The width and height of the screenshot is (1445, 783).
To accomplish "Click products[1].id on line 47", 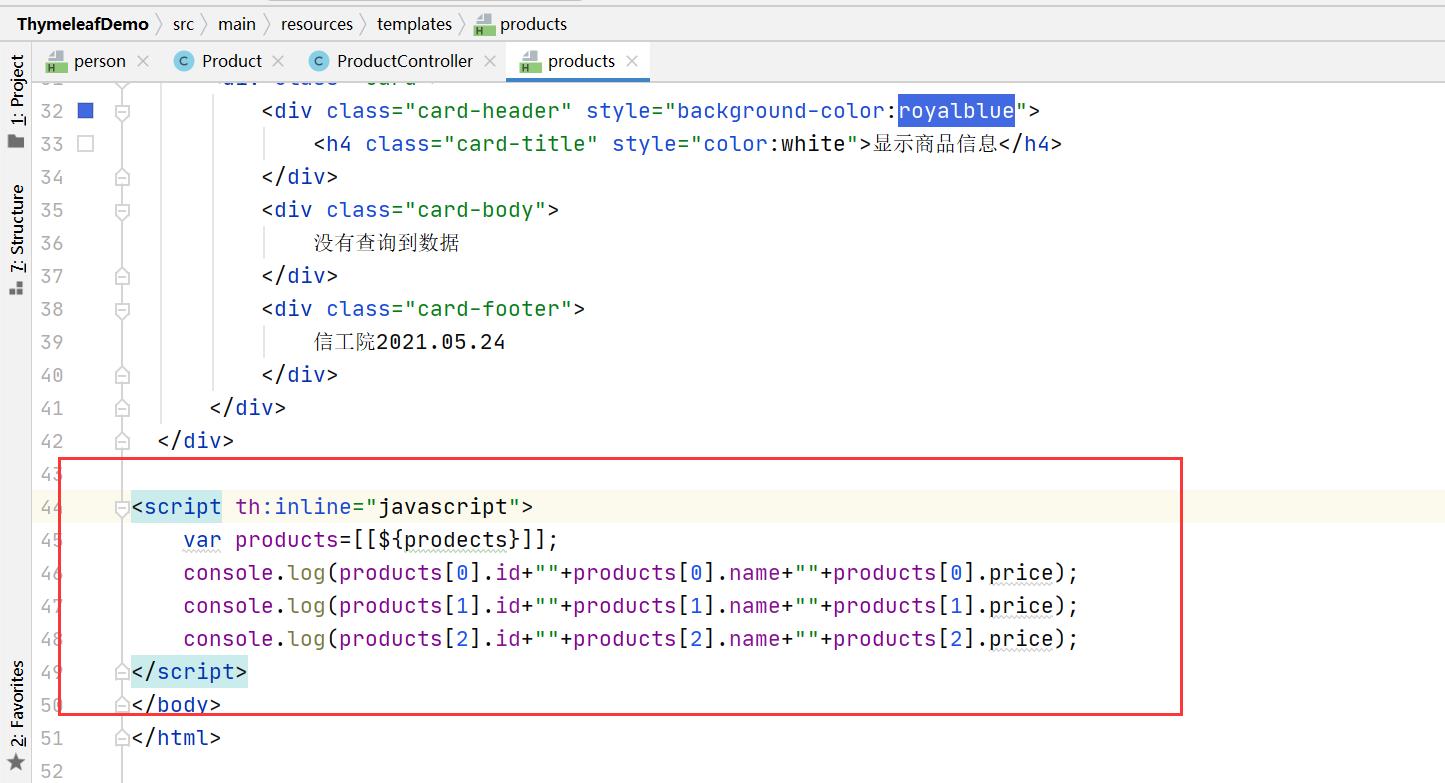I will (430, 606).
